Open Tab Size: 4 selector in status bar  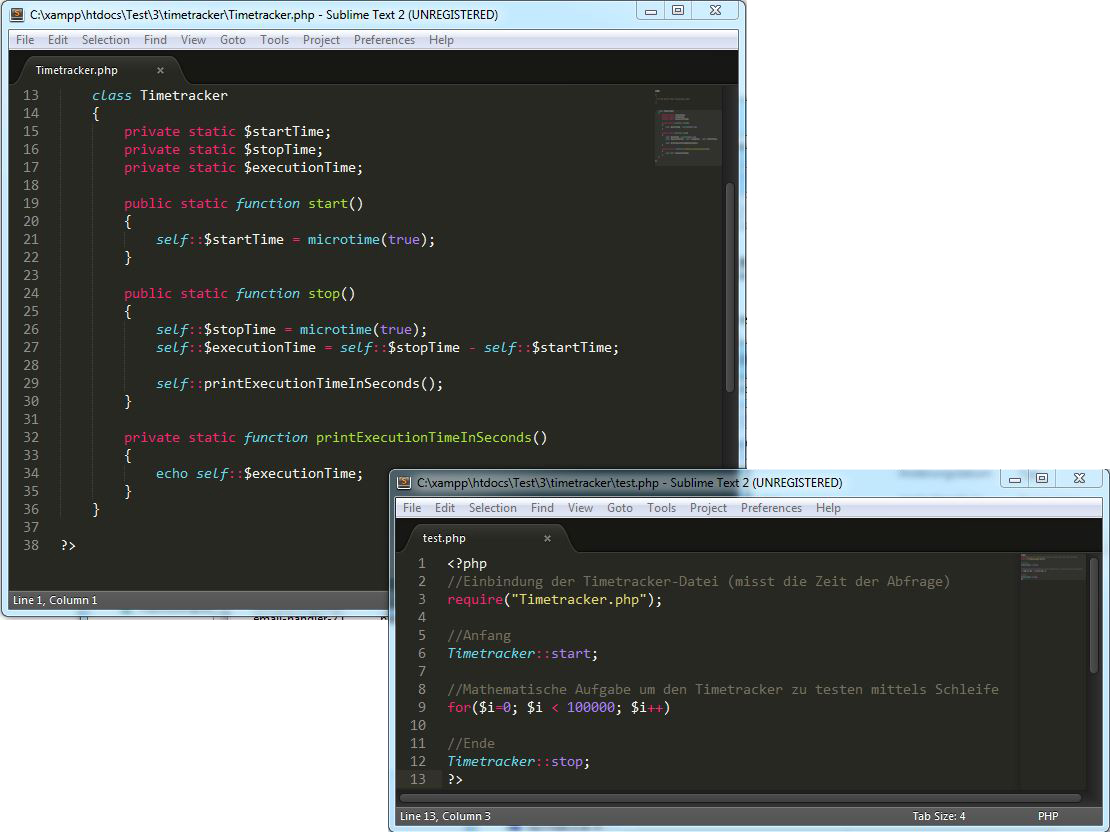coord(939,816)
